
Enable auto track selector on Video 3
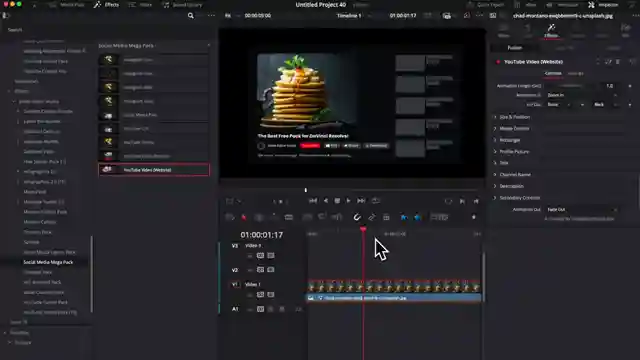pos(260,256)
